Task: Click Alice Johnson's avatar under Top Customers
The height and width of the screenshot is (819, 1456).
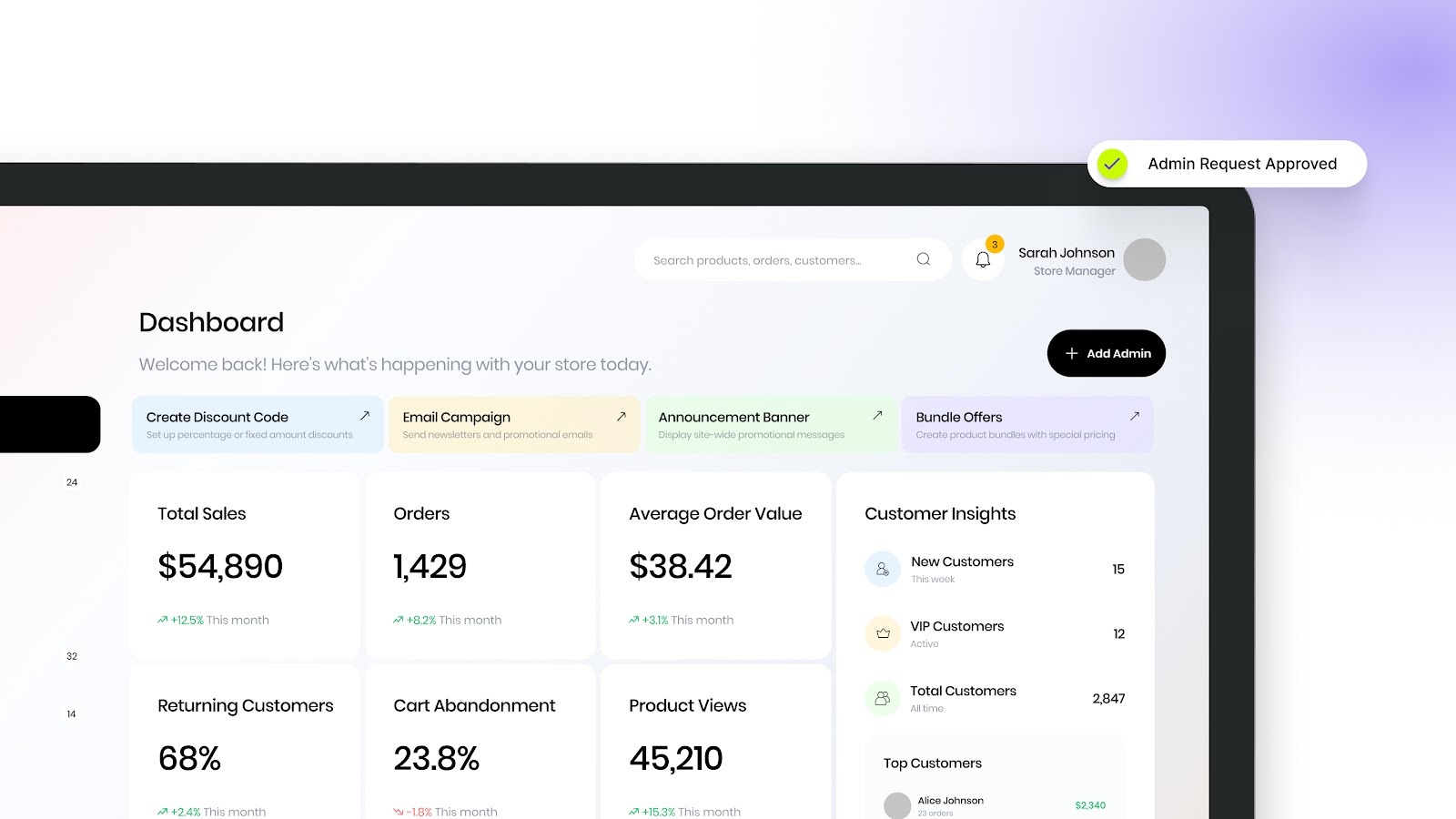Action: (898, 805)
